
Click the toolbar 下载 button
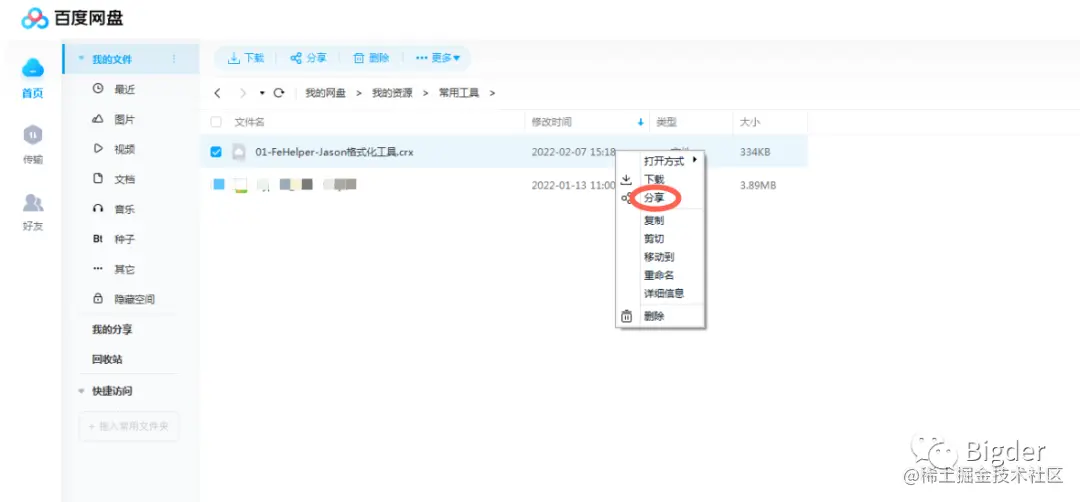[x=246, y=59]
